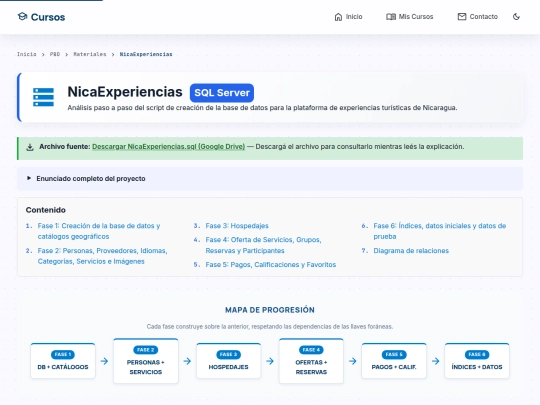The width and height of the screenshot is (540, 405).
Task: Jump to Fase 4: Oferta de Servicios
Action: (263, 245)
